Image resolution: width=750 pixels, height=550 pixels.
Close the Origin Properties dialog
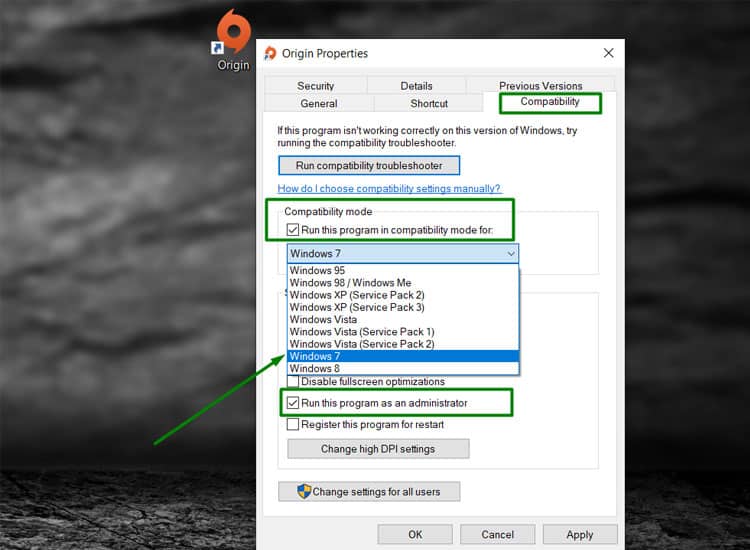coord(608,53)
